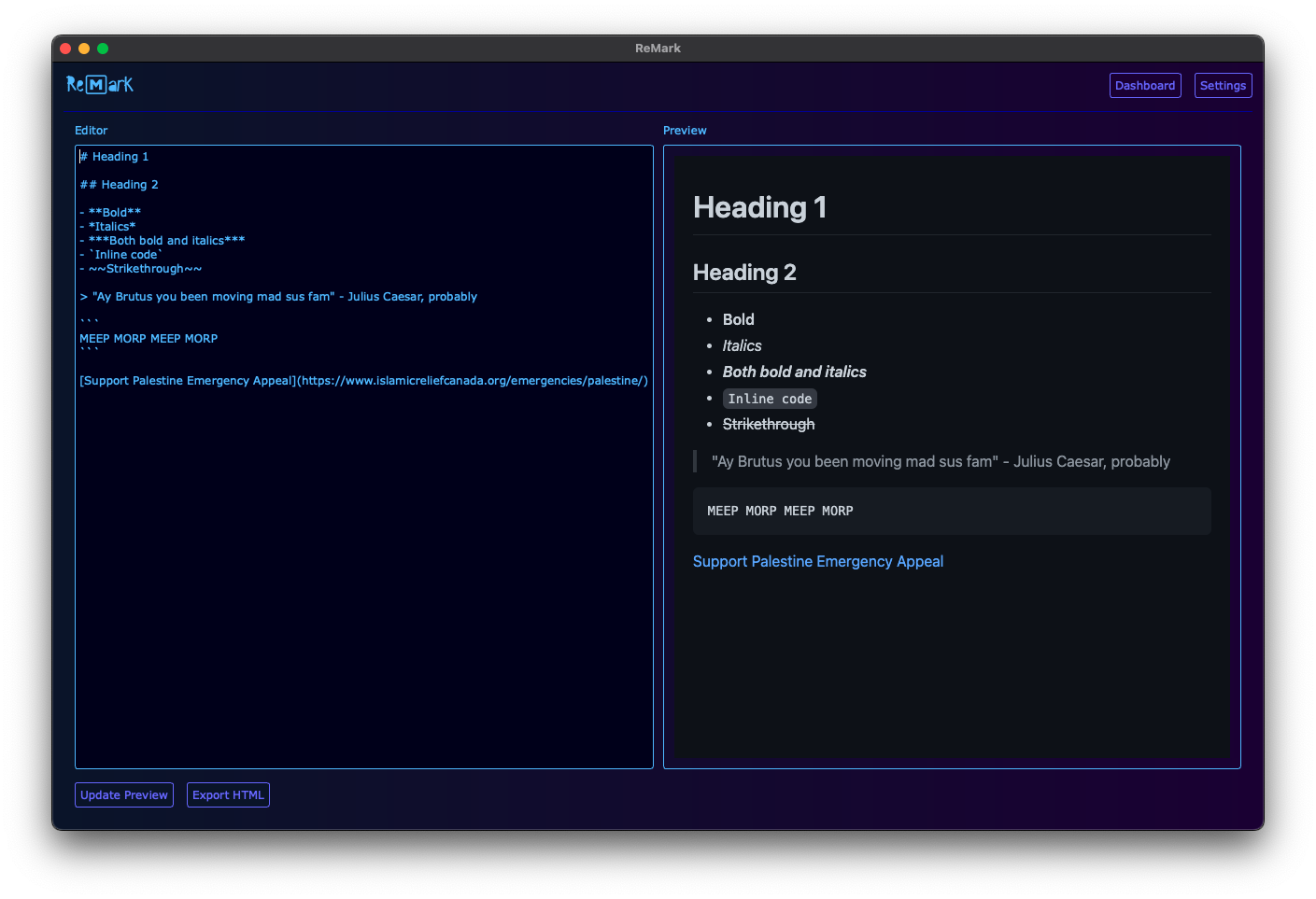Click the '~~Strikethrough~~' editor line
The image size is (1316, 899).
click(x=141, y=269)
